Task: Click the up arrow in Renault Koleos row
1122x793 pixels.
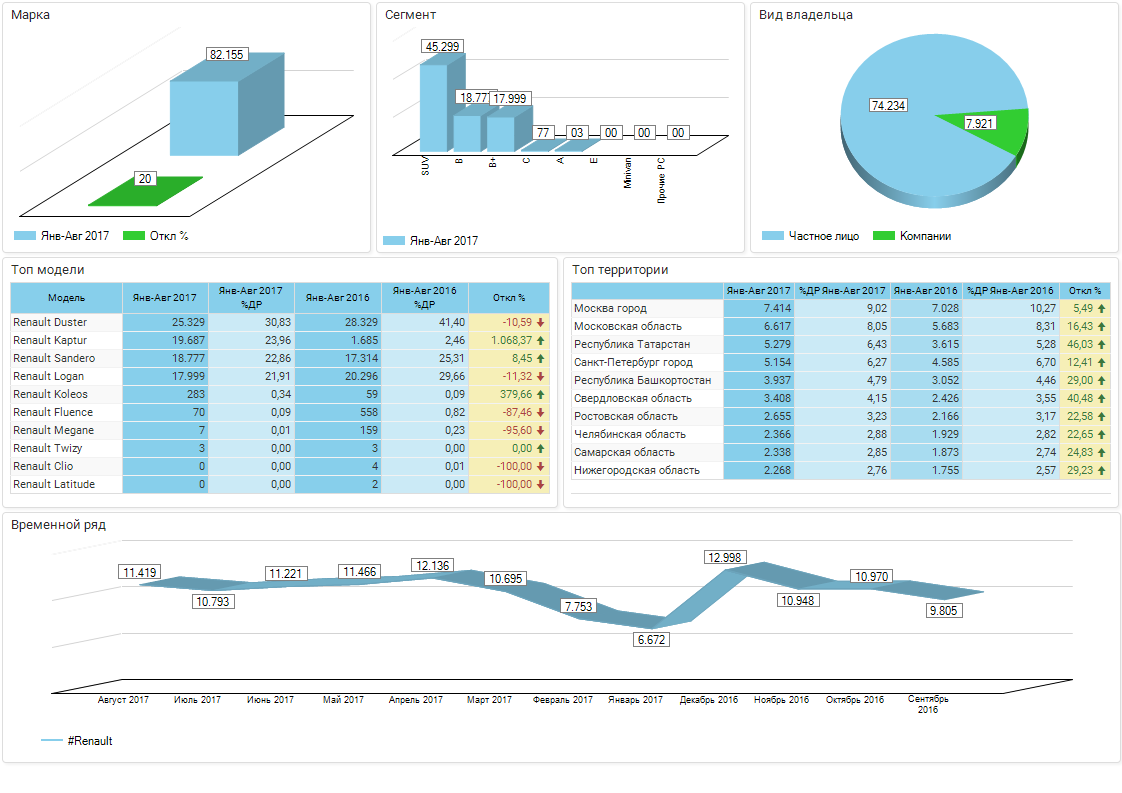Action: (x=541, y=394)
